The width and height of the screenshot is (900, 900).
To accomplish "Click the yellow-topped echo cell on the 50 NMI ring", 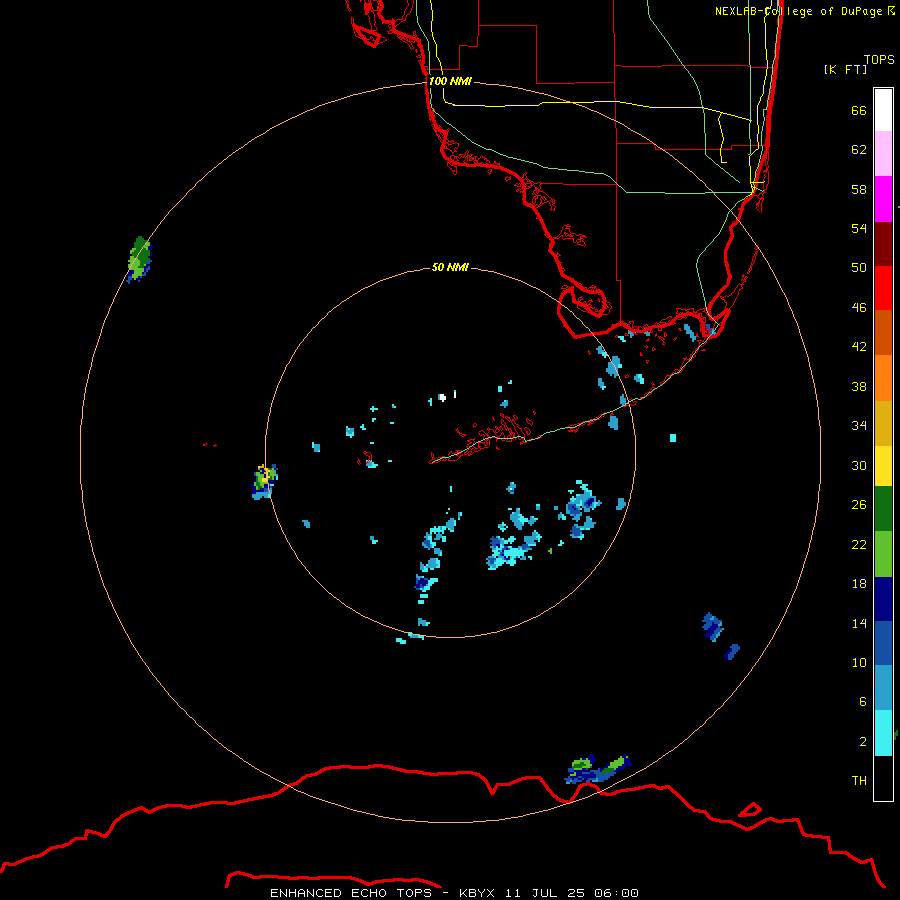I will click(265, 481).
